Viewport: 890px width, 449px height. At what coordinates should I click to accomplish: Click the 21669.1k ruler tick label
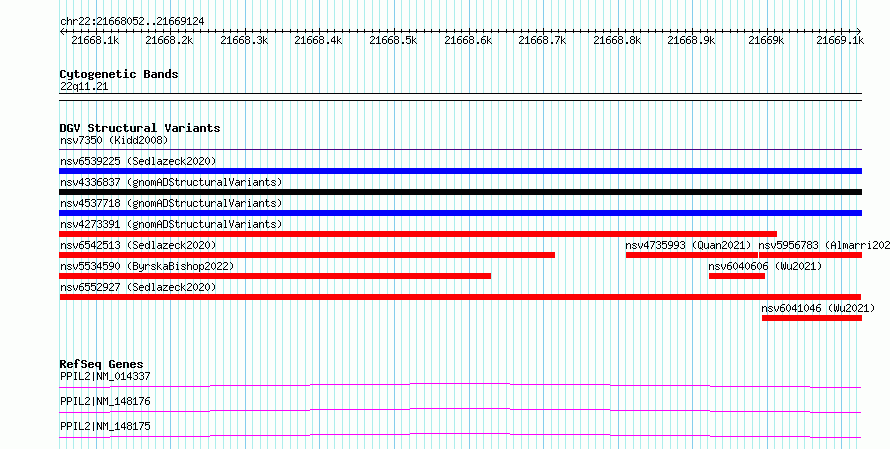pyautogui.click(x=841, y=40)
